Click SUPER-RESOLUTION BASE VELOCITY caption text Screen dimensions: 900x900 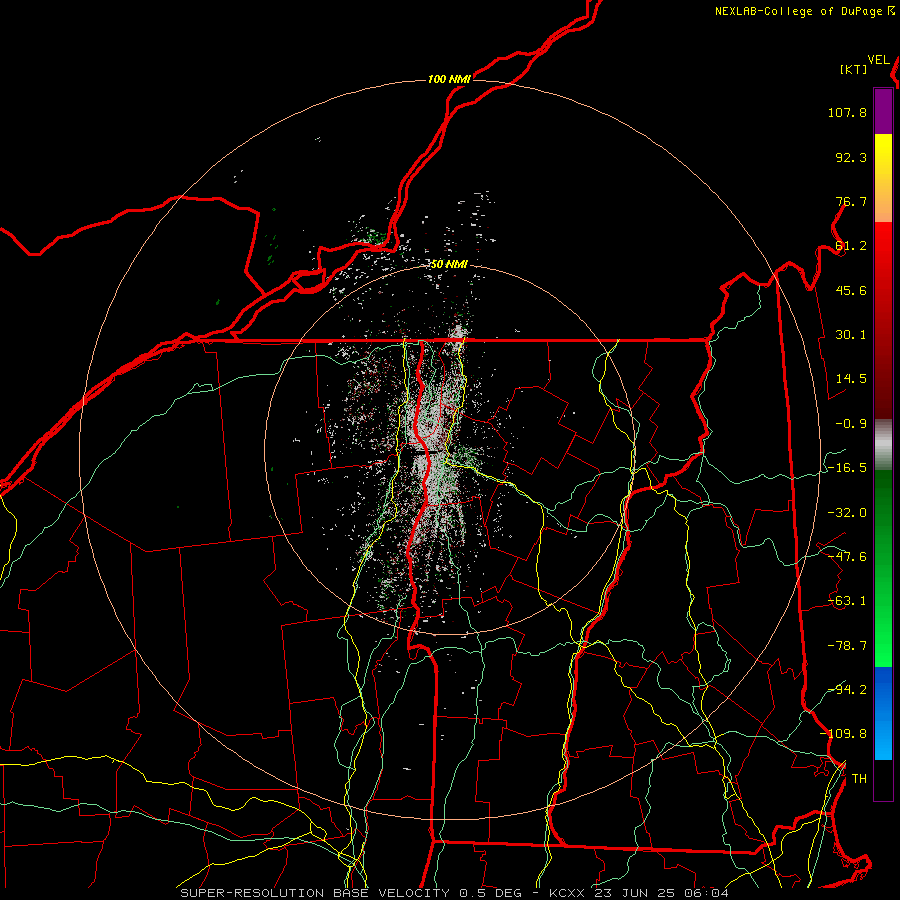(315, 893)
